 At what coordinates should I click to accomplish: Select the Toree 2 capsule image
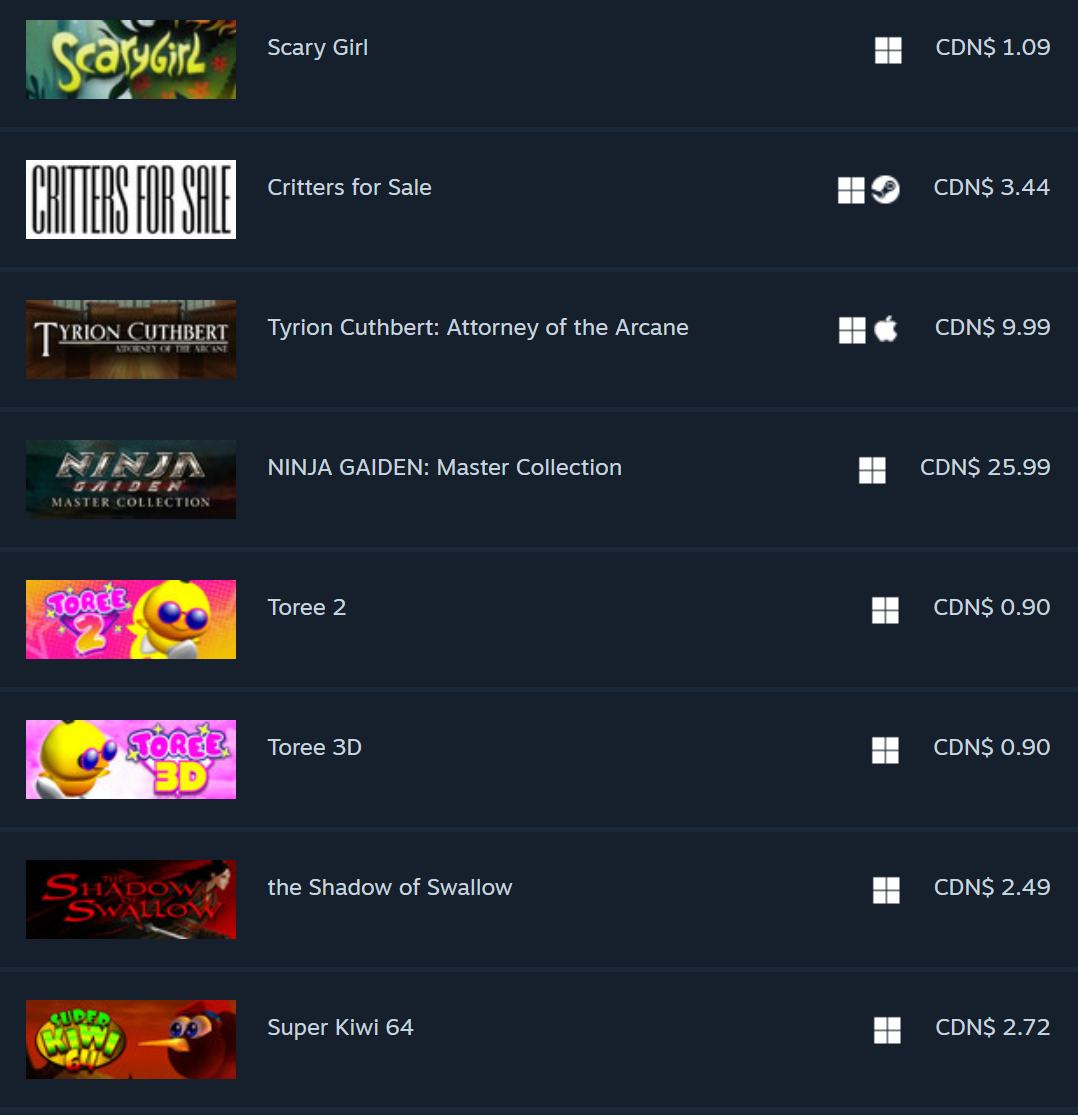pos(131,619)
